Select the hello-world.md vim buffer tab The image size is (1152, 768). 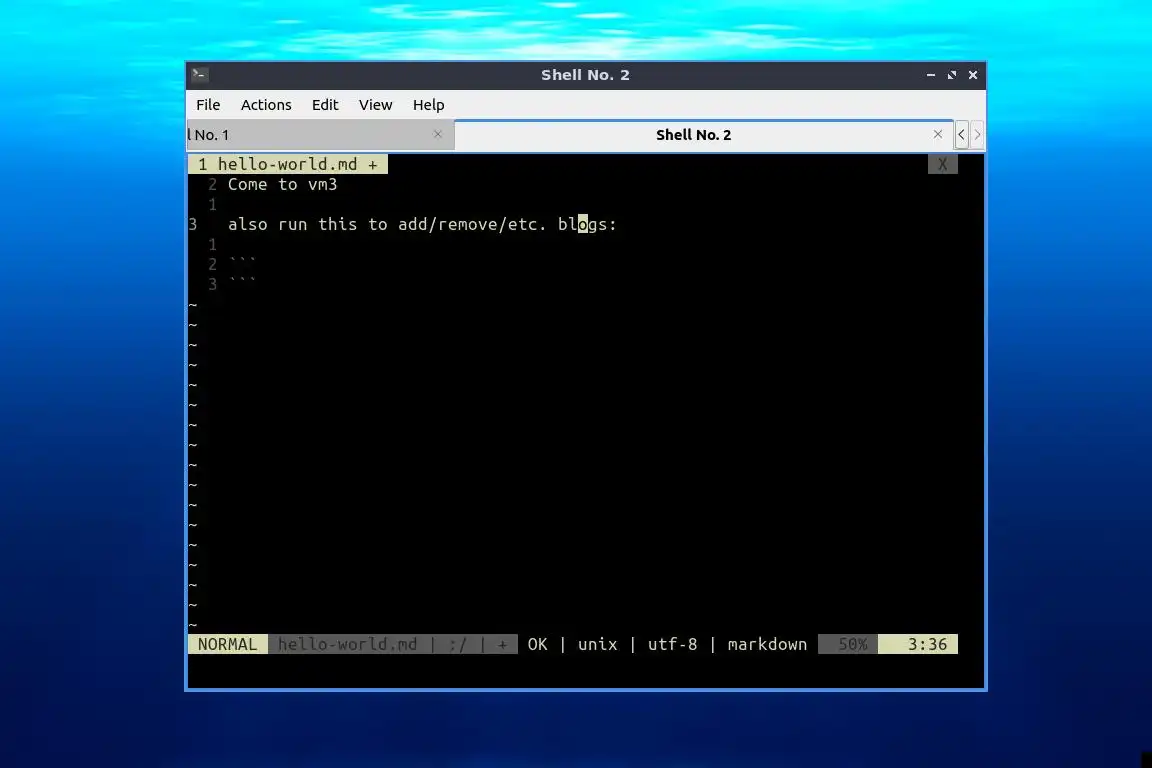tap(288, 165)
